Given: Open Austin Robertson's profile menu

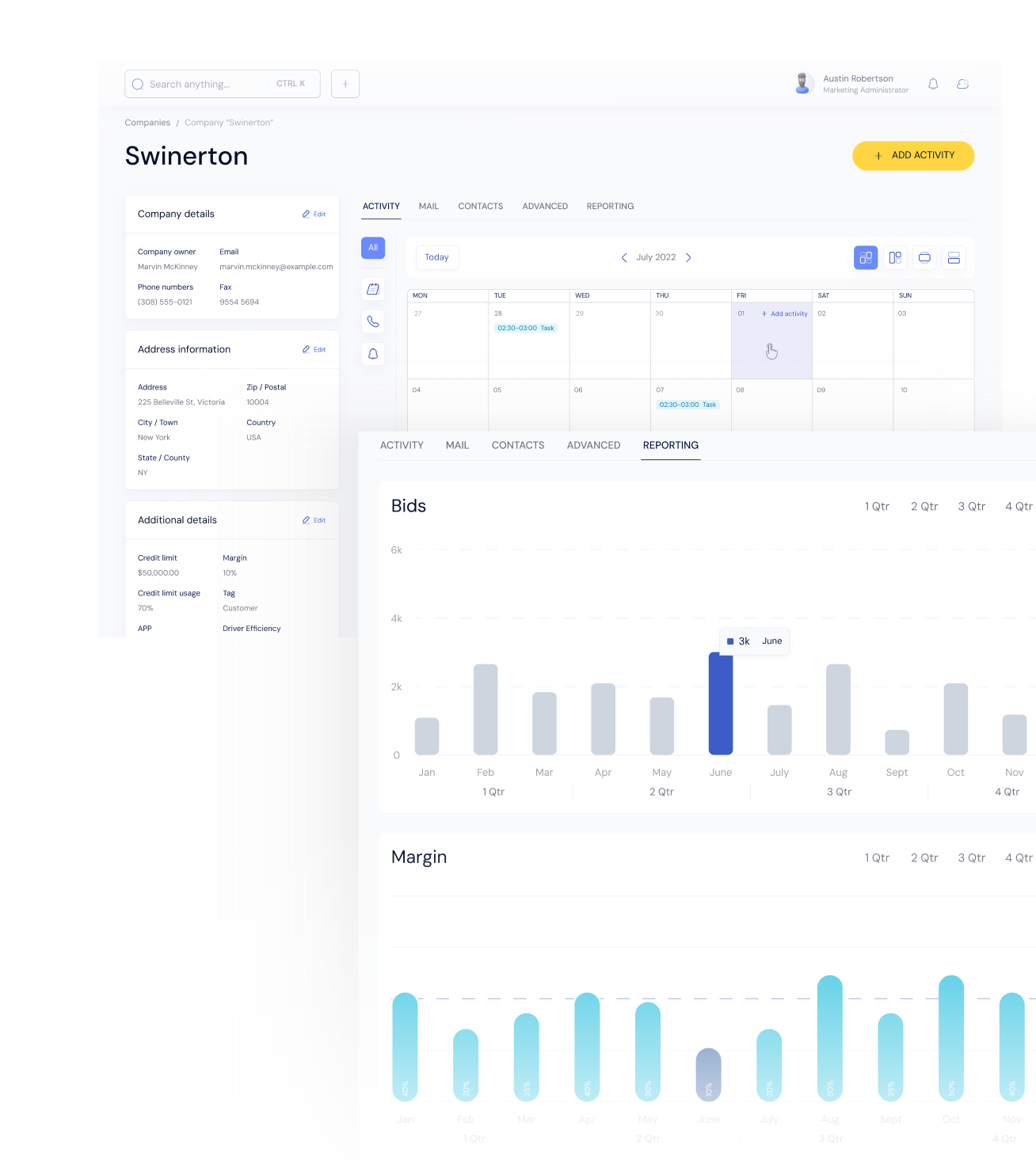Looking at the screenshot, I should [x=852, y=84].
